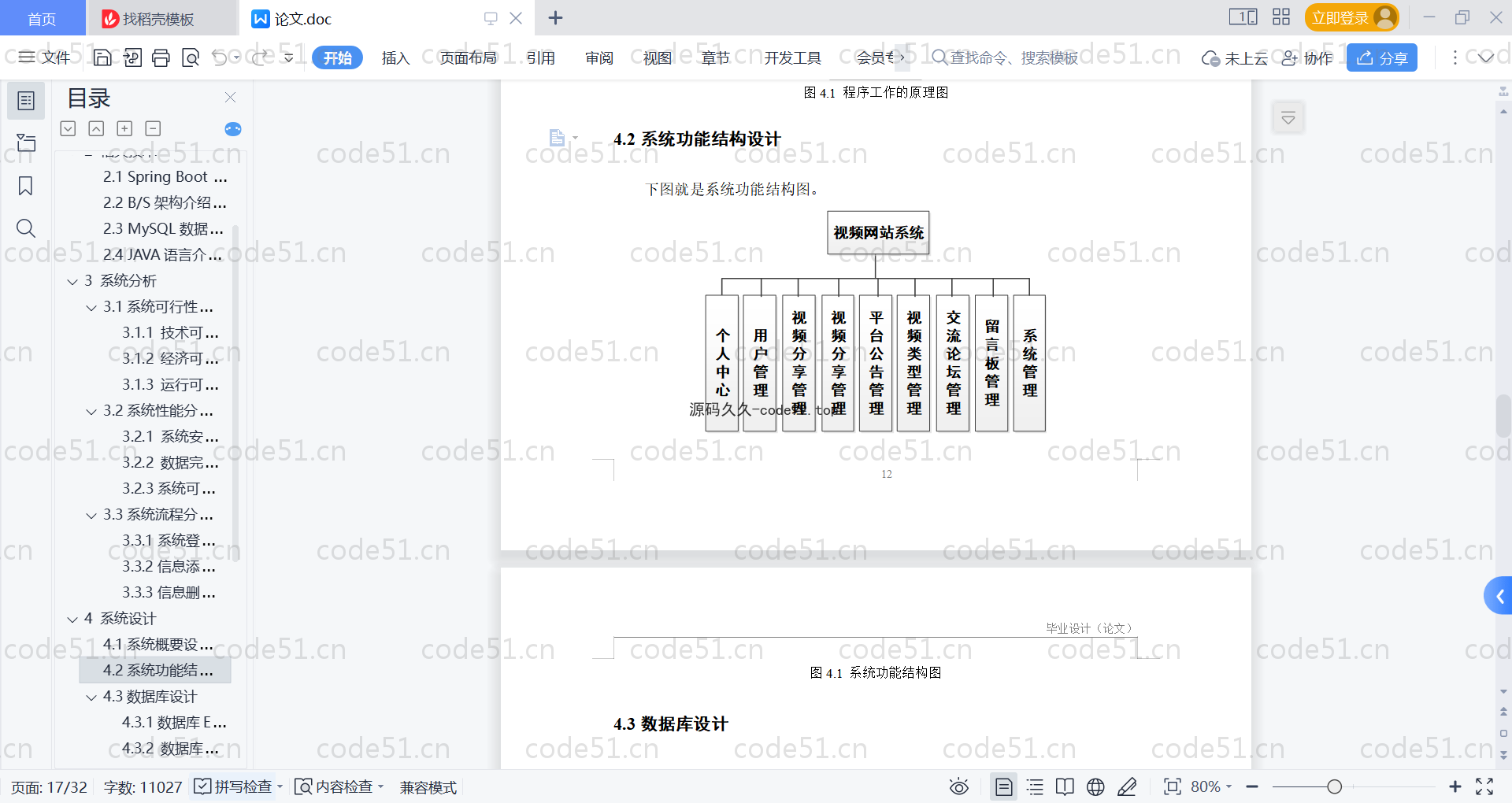The width and height of the screenshot is (1512, 803).
Task: Click the paragraph layout icon beside heading 4.2
Action: 558,138
